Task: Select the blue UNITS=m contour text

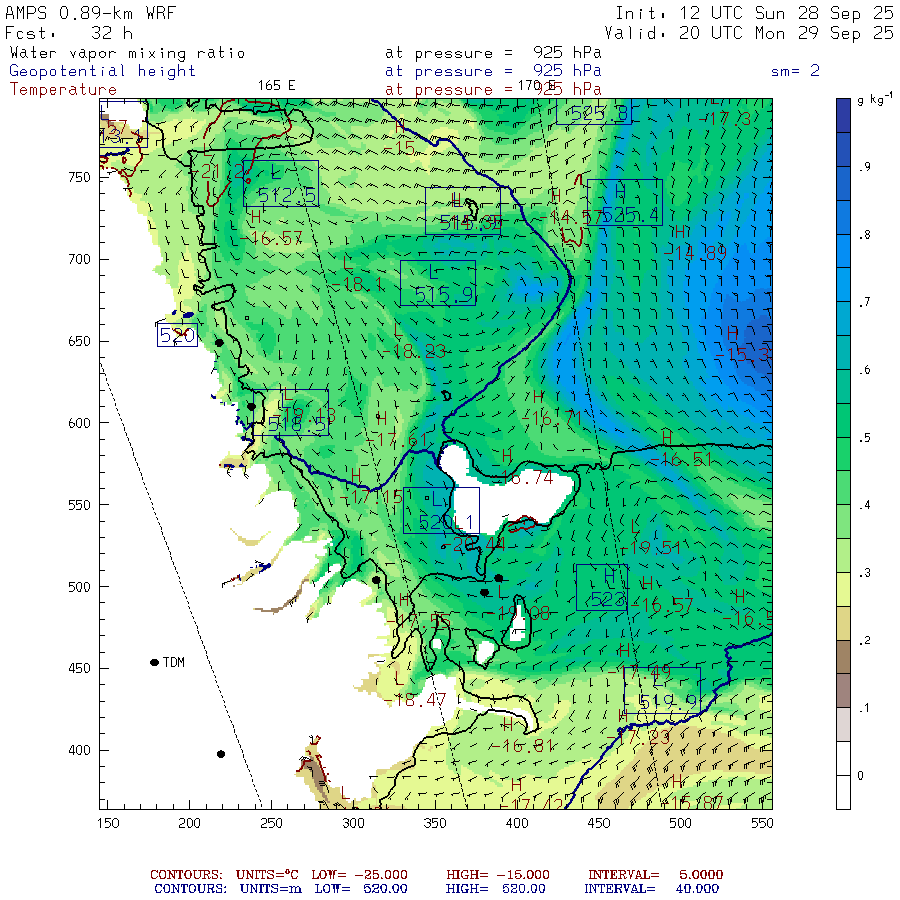Action: [271, 889]
